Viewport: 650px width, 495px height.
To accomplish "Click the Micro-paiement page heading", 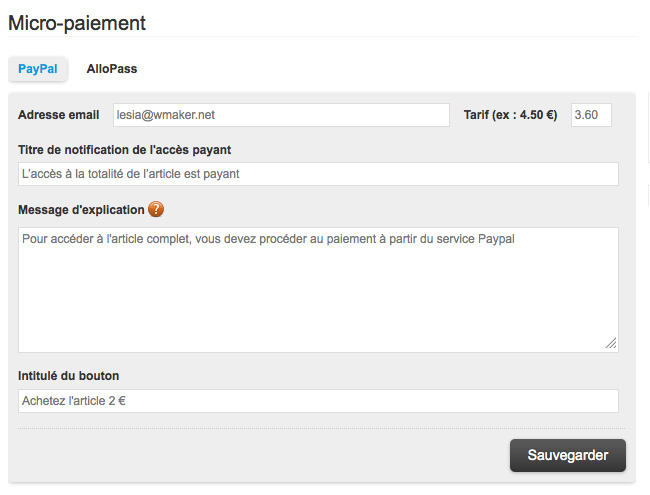I will [77, 22].
